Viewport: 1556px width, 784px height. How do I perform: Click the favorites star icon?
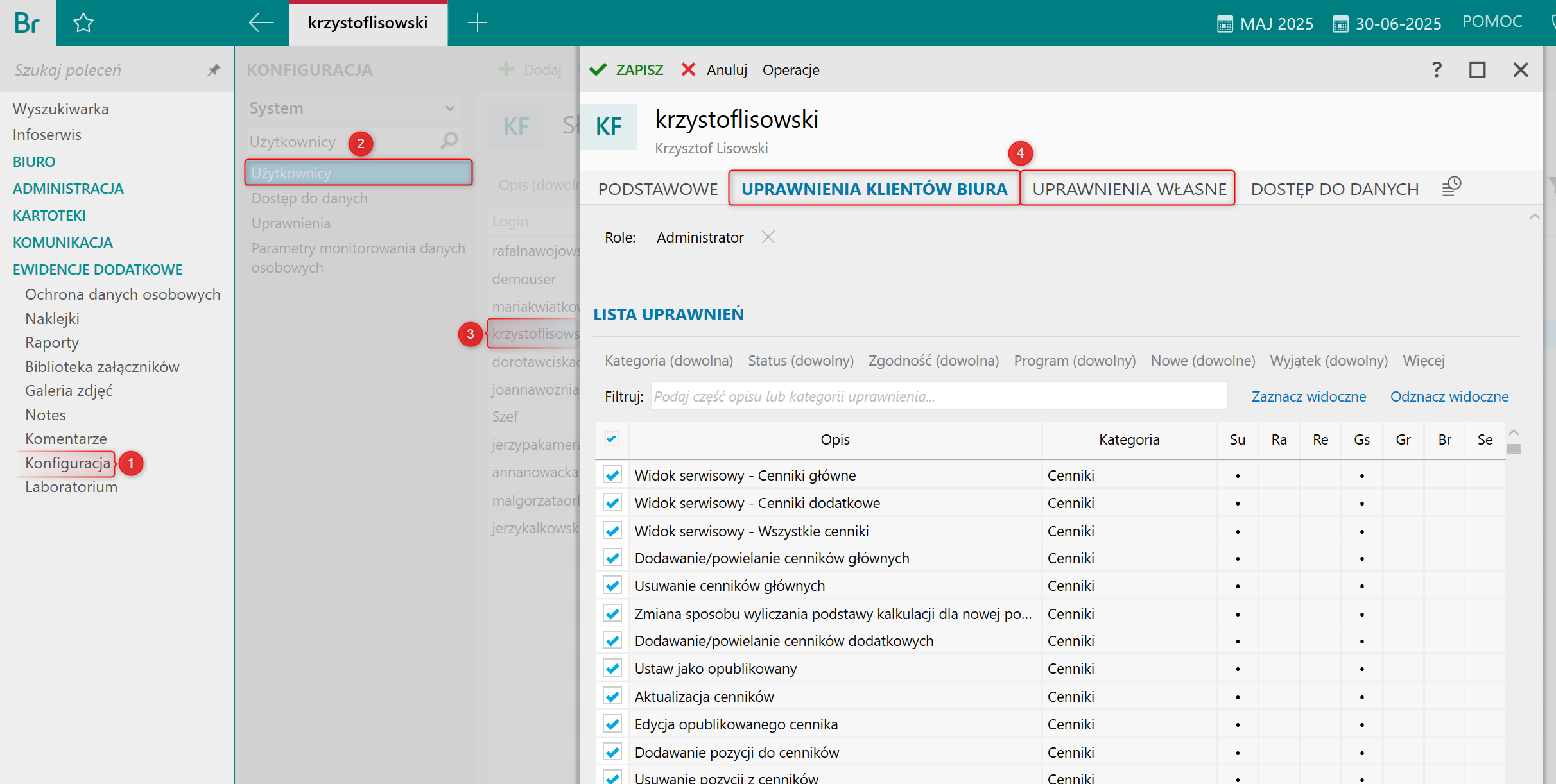point(83,24)
